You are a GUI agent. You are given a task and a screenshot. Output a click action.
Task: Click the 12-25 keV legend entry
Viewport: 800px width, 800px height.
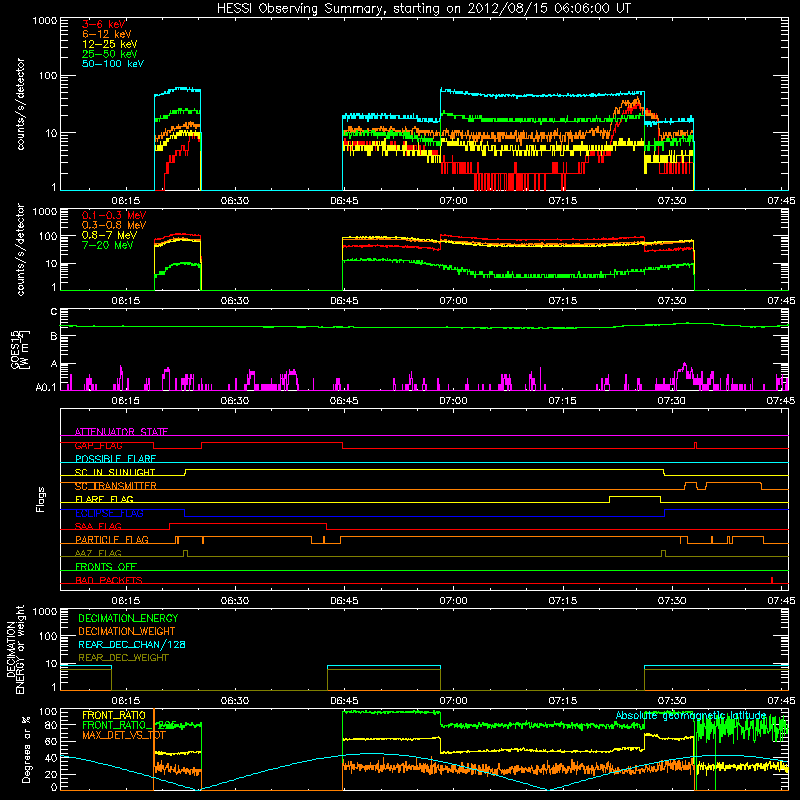(x=110, y=44)
